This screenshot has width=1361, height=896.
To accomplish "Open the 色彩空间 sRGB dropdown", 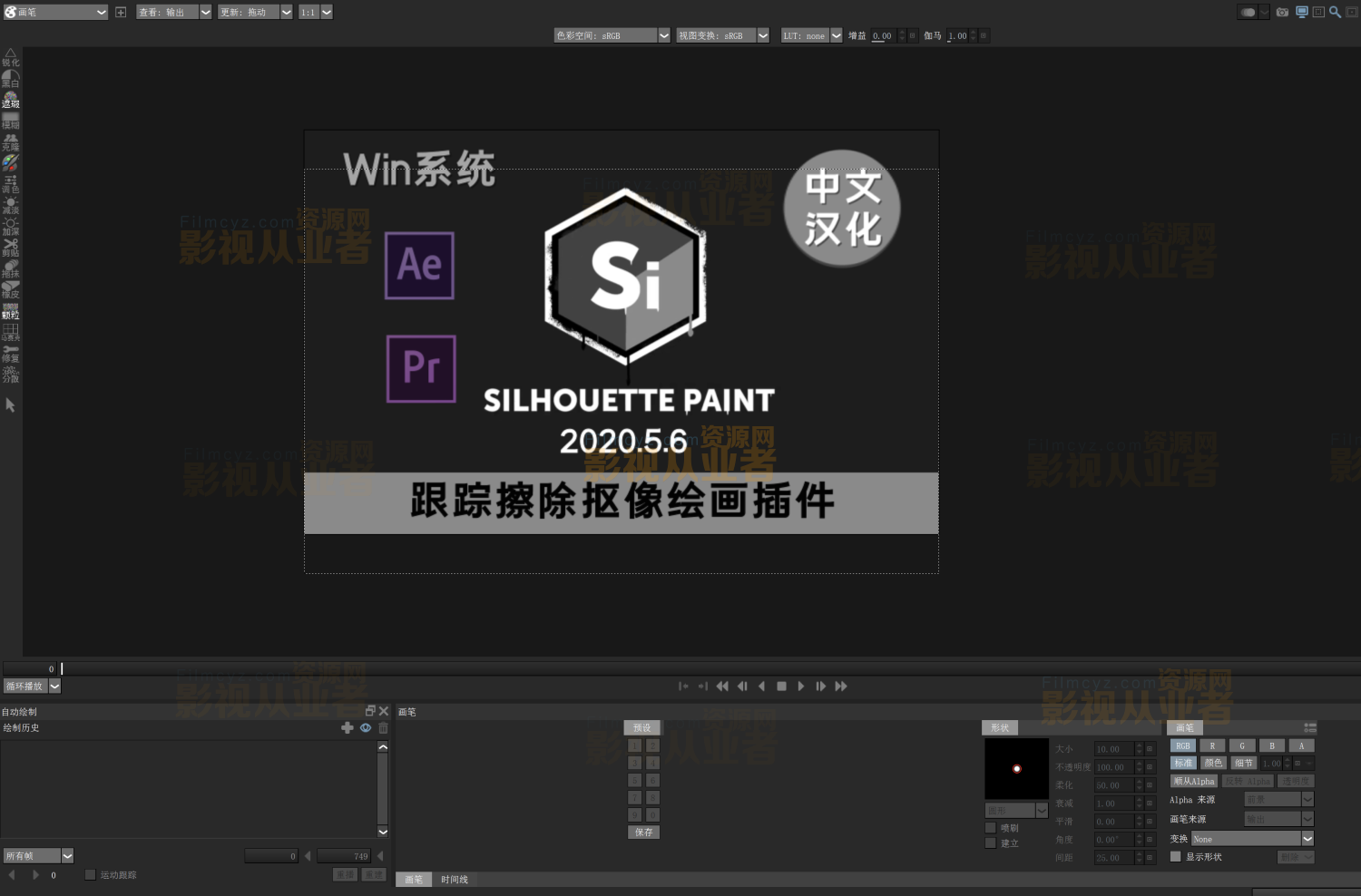I will pyautogui.click(x=612, y=35).
